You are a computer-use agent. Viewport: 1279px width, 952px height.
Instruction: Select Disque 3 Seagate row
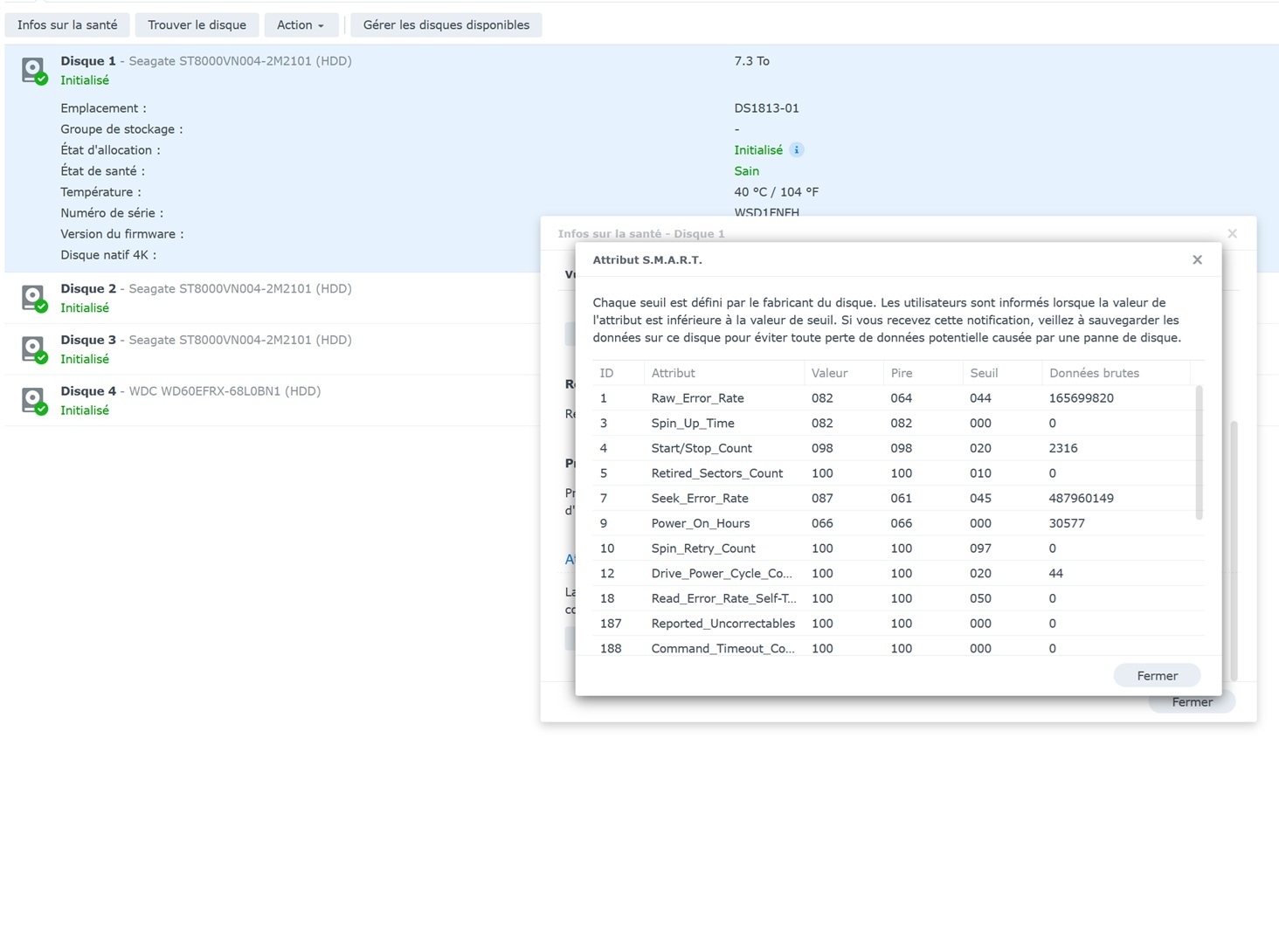(x=273, y=349)
